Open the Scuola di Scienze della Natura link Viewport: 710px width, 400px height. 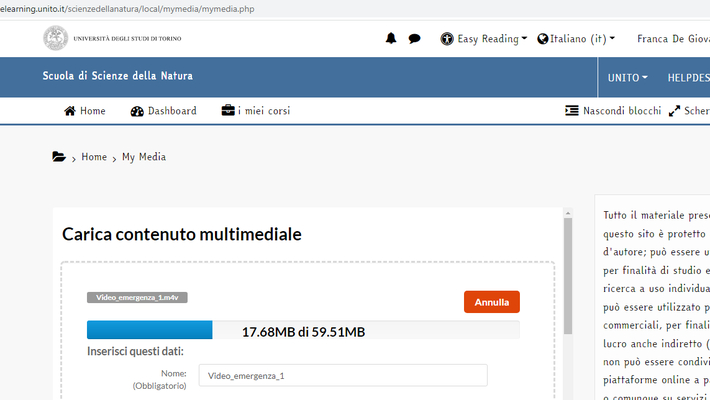pyautogui.click(x=117, y=76)
